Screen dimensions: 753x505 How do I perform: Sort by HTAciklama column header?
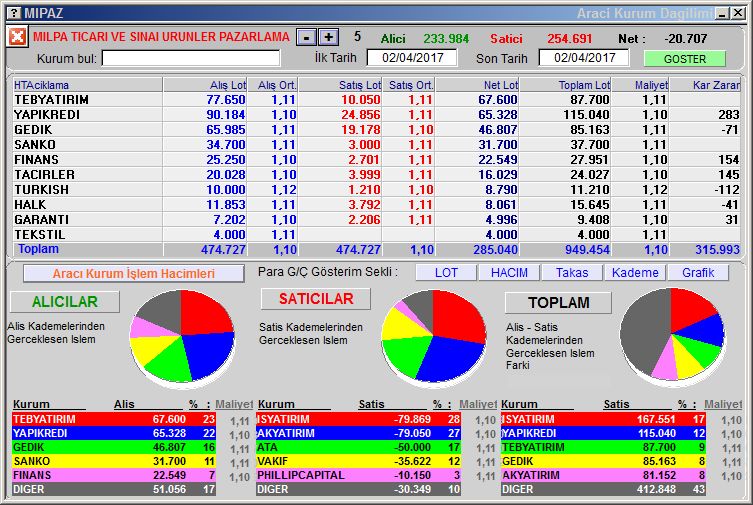click(x=87, y=85)
